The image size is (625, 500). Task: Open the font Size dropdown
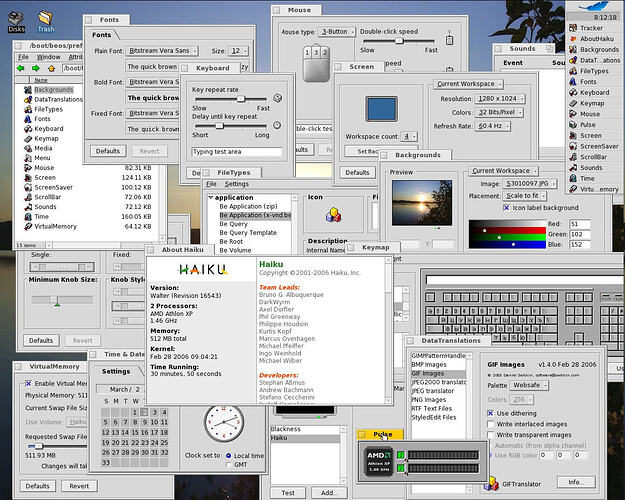(238, 51)
